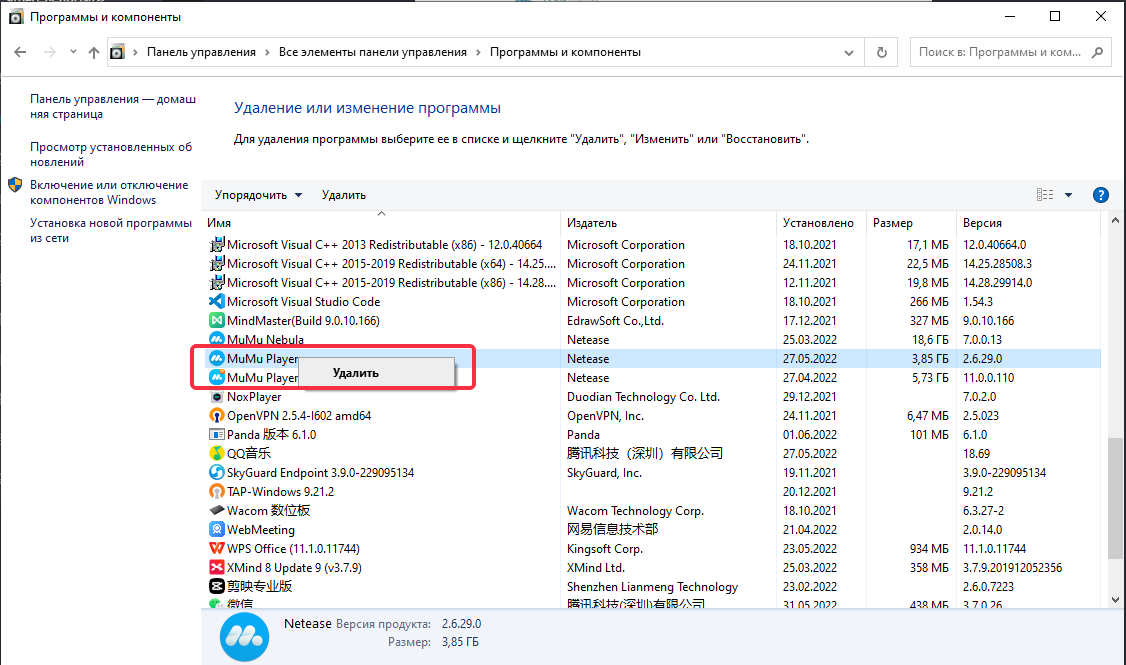Click the Удалить toolbar button
1126x665 pixels.
(x=343, y=195)
